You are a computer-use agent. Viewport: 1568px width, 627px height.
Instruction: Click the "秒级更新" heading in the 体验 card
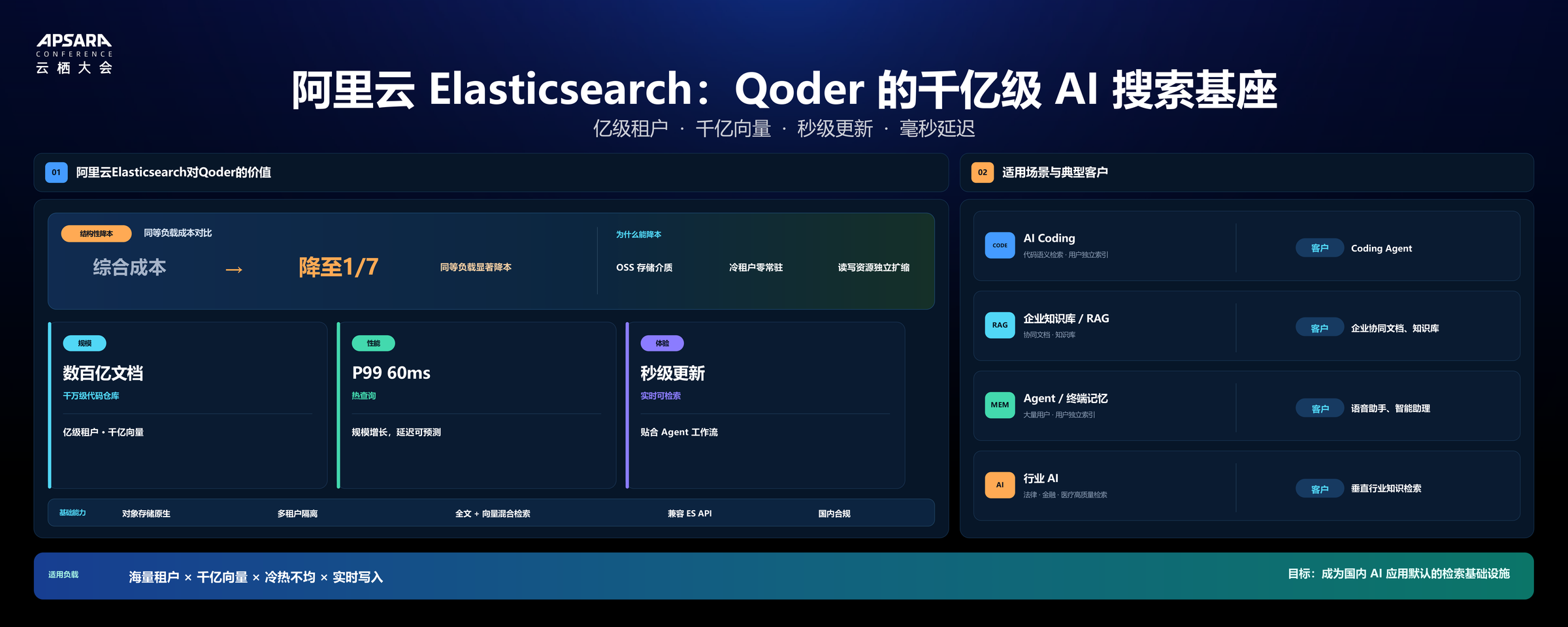(673, 373)
